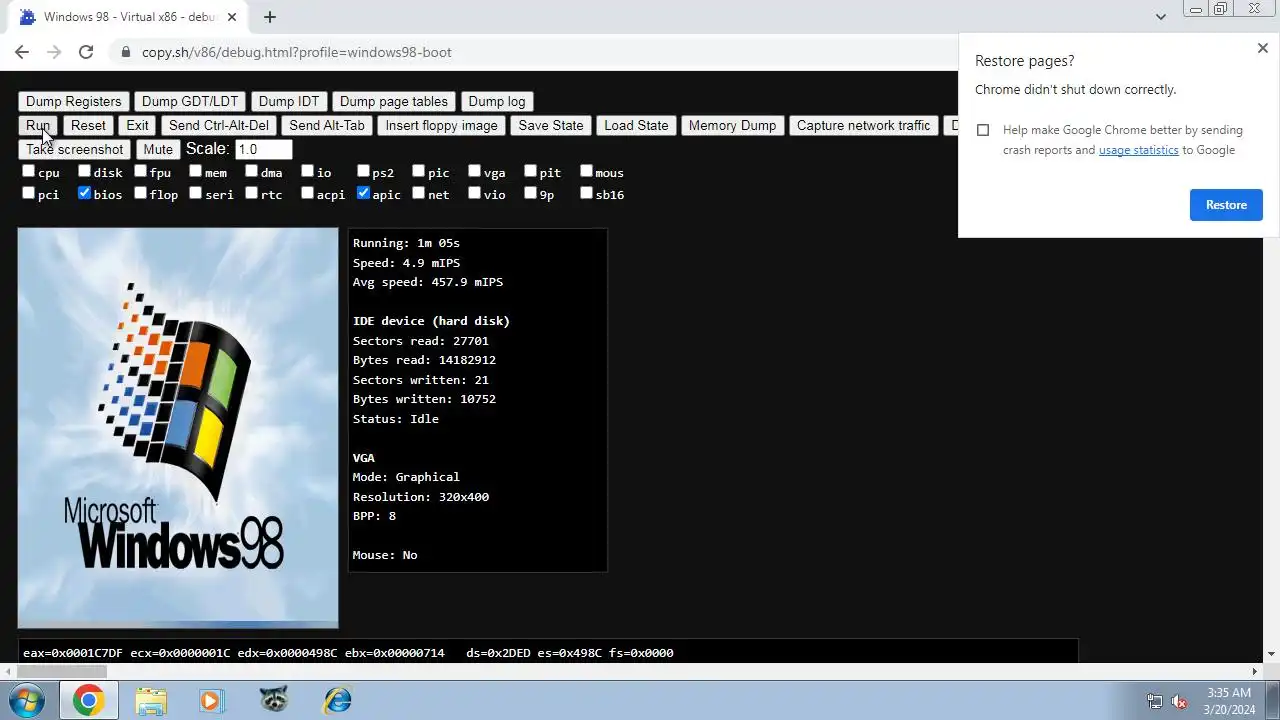This screenshot has height=720, width=1280.
Task: Send Ctrl-Alt-Del to the emulator
Action: pos(219,125)
